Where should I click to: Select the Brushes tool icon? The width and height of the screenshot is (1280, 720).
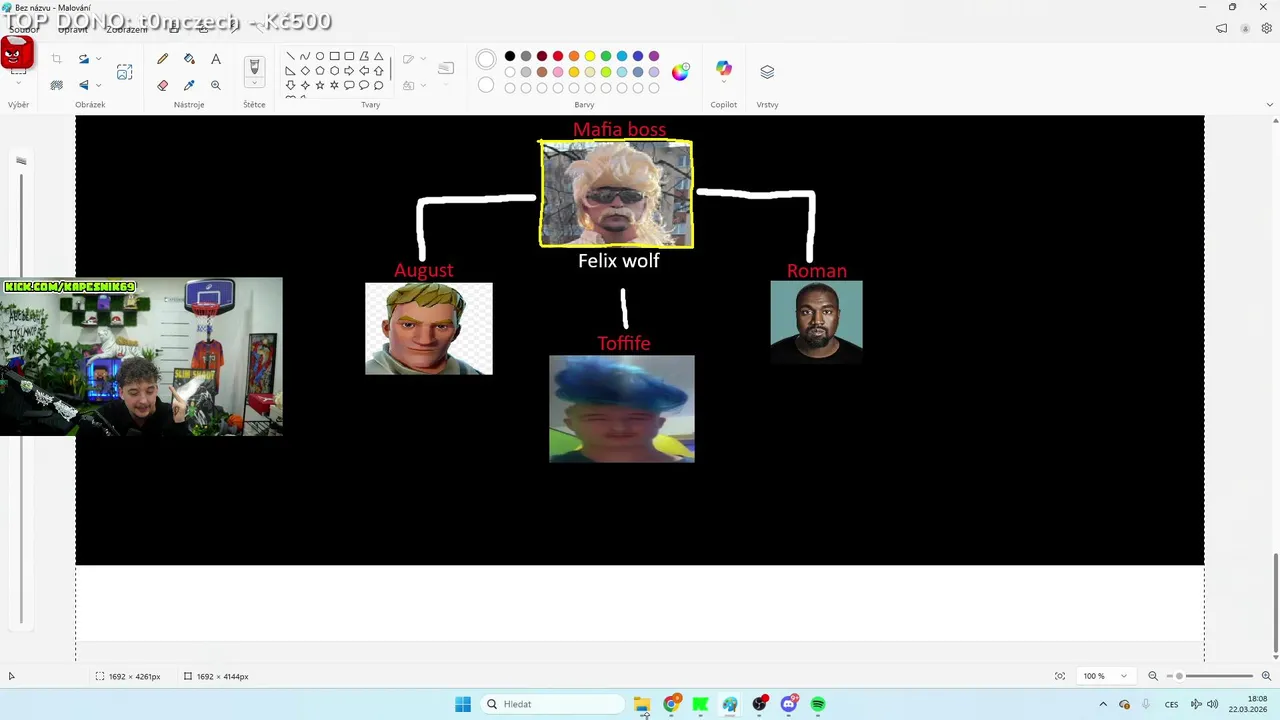pyautogui.click(x=254, y=66)
